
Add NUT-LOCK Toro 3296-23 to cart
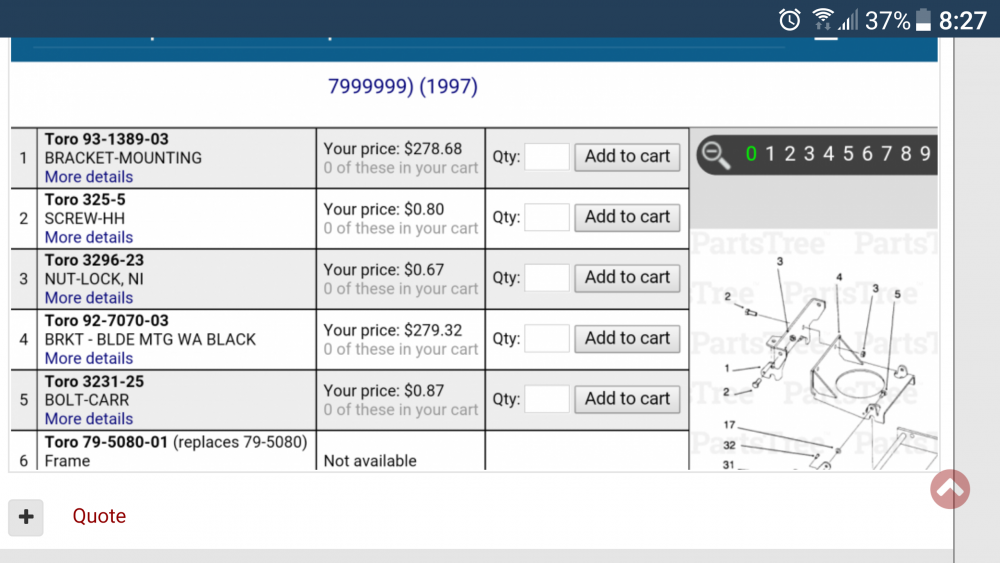pos(627,278)
